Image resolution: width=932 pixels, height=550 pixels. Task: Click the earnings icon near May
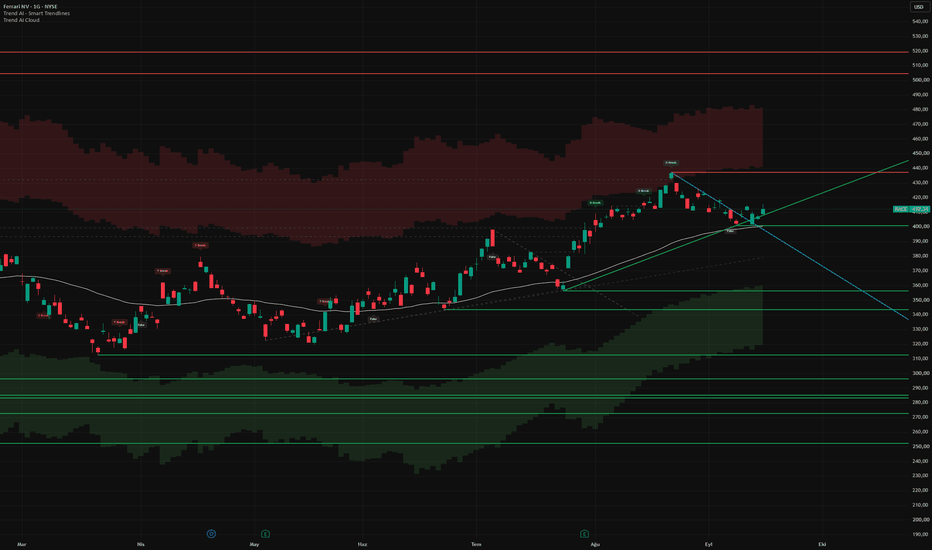point(265,534)
